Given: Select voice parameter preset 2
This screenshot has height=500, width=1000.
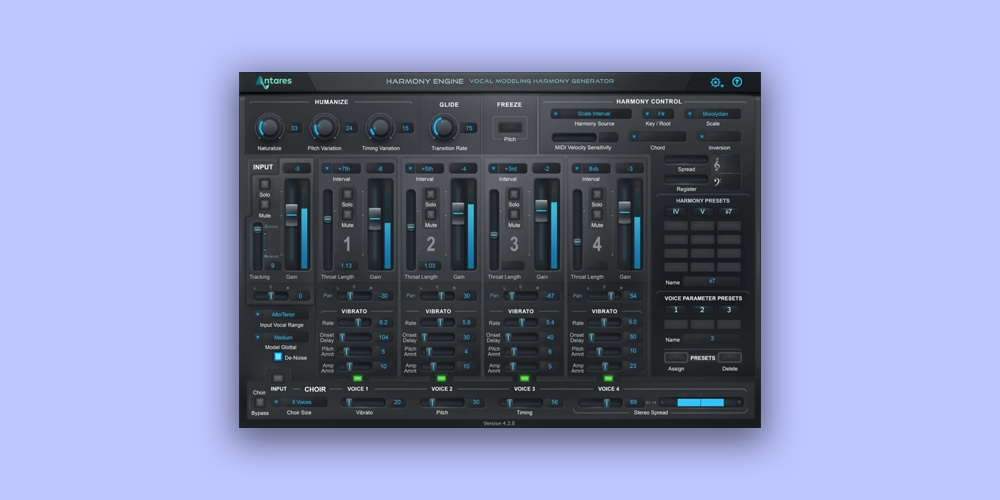Looking at the screenshot, I should click(702, 310).
